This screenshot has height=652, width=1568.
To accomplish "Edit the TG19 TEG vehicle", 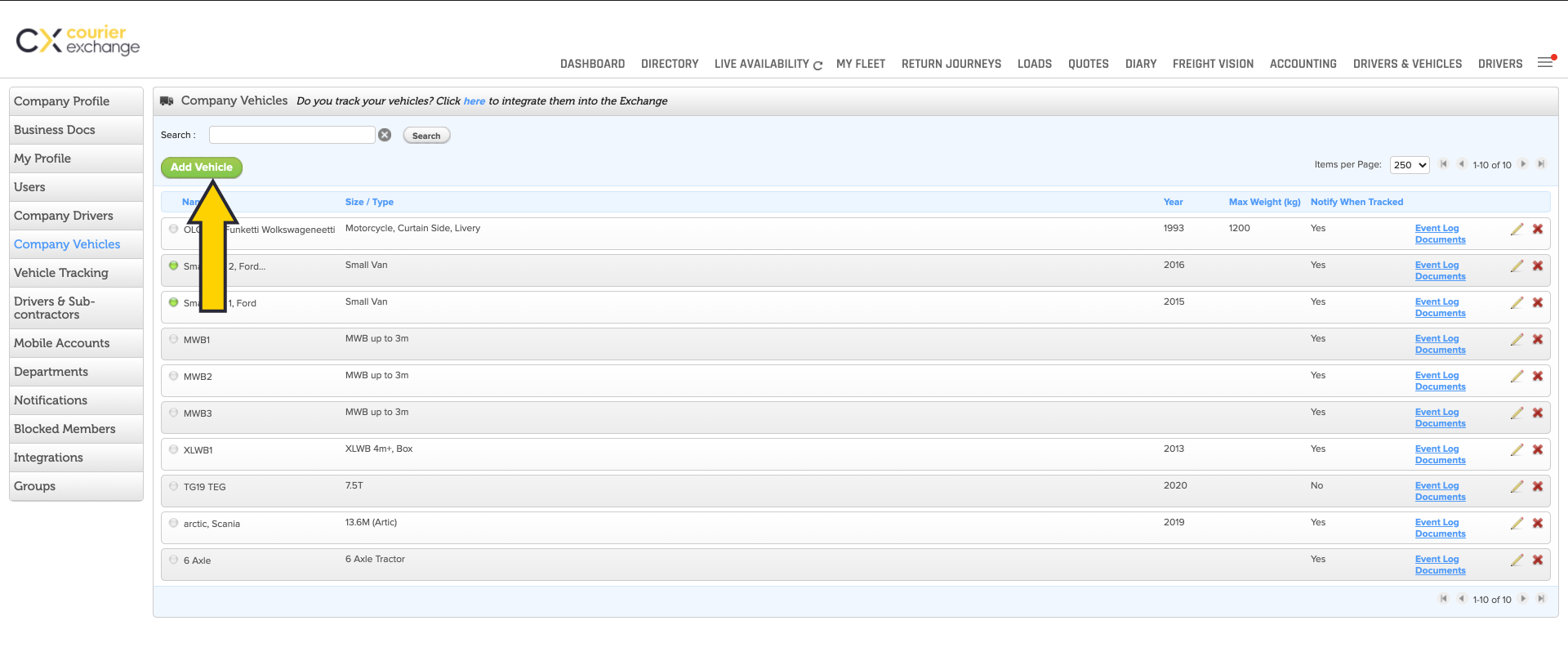I will pyautogui.click(x=1517, y=487).
